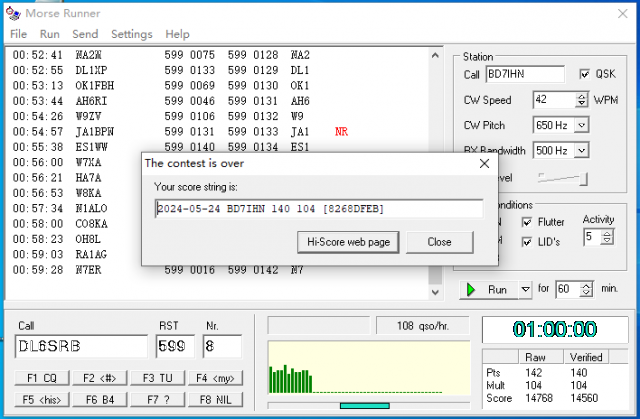Image resolution: width=640 pixels, height=419 pixels.
Task: Decrease run duration minutes with down arrow
Action: [586, 293]
